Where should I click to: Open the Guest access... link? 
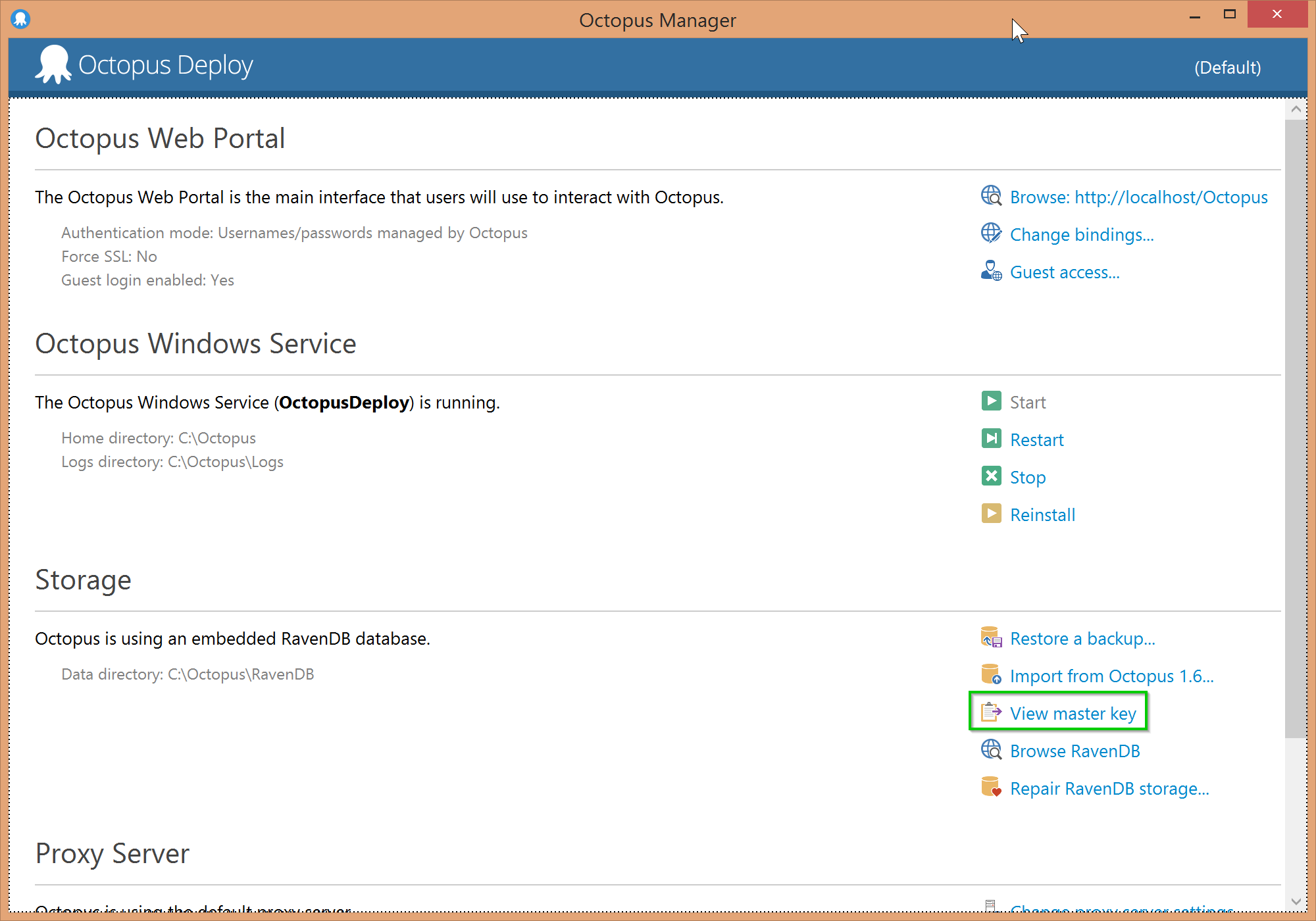pyautogui.click(x=1065, y=272)
